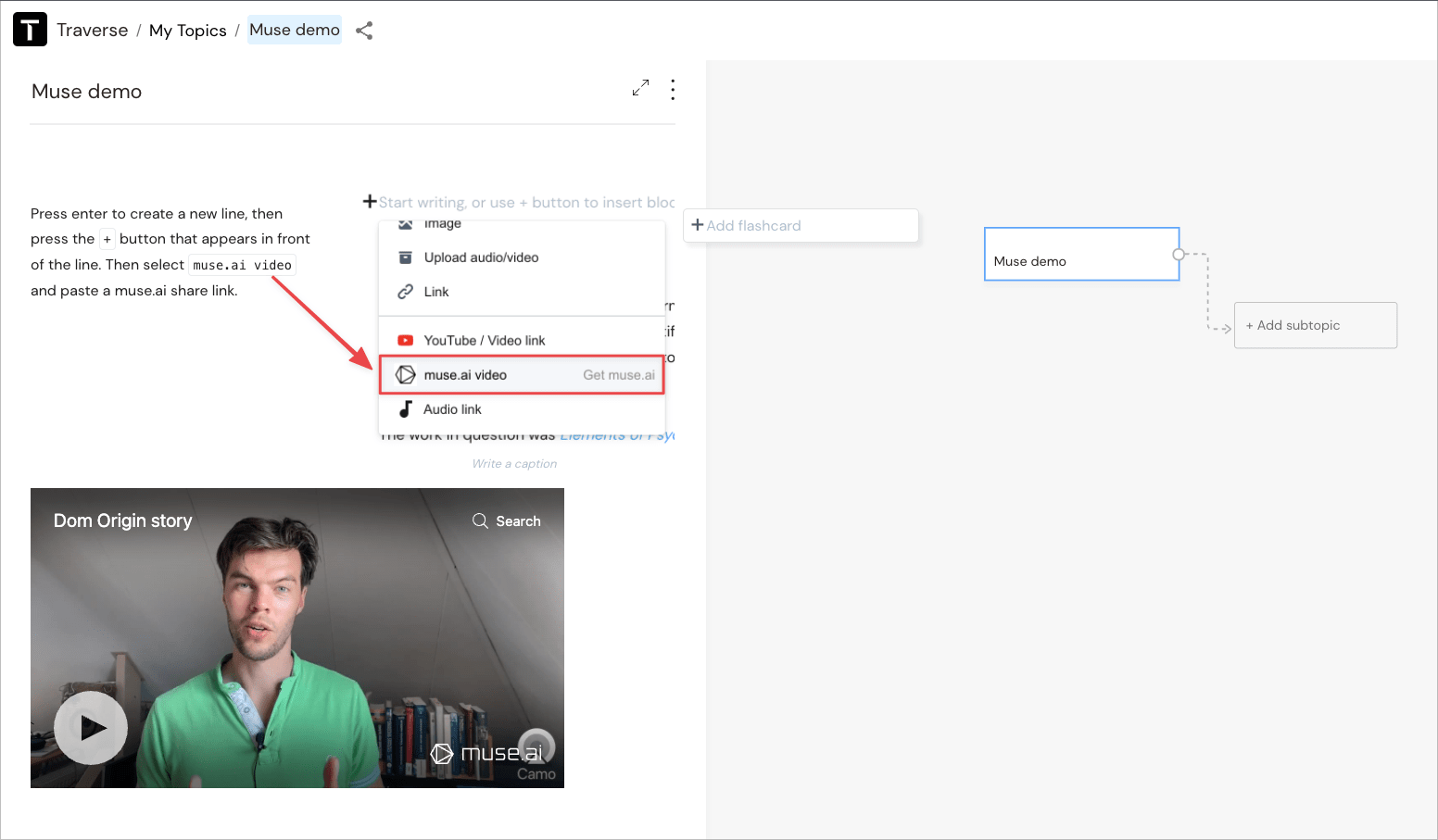Click the plus icon beside Add flashcard
Image resolution: width=1438 pixels, height=840 pixels.
point(698,225)
